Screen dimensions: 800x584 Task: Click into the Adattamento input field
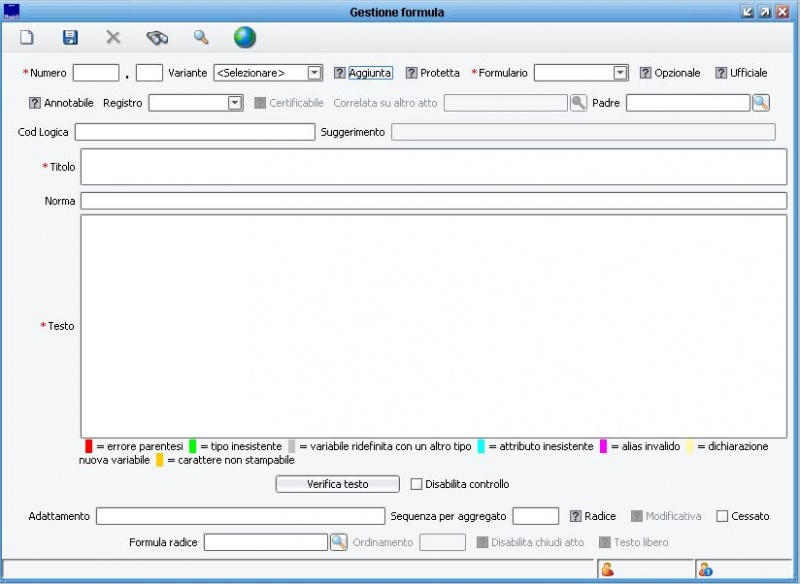point(240,516)
